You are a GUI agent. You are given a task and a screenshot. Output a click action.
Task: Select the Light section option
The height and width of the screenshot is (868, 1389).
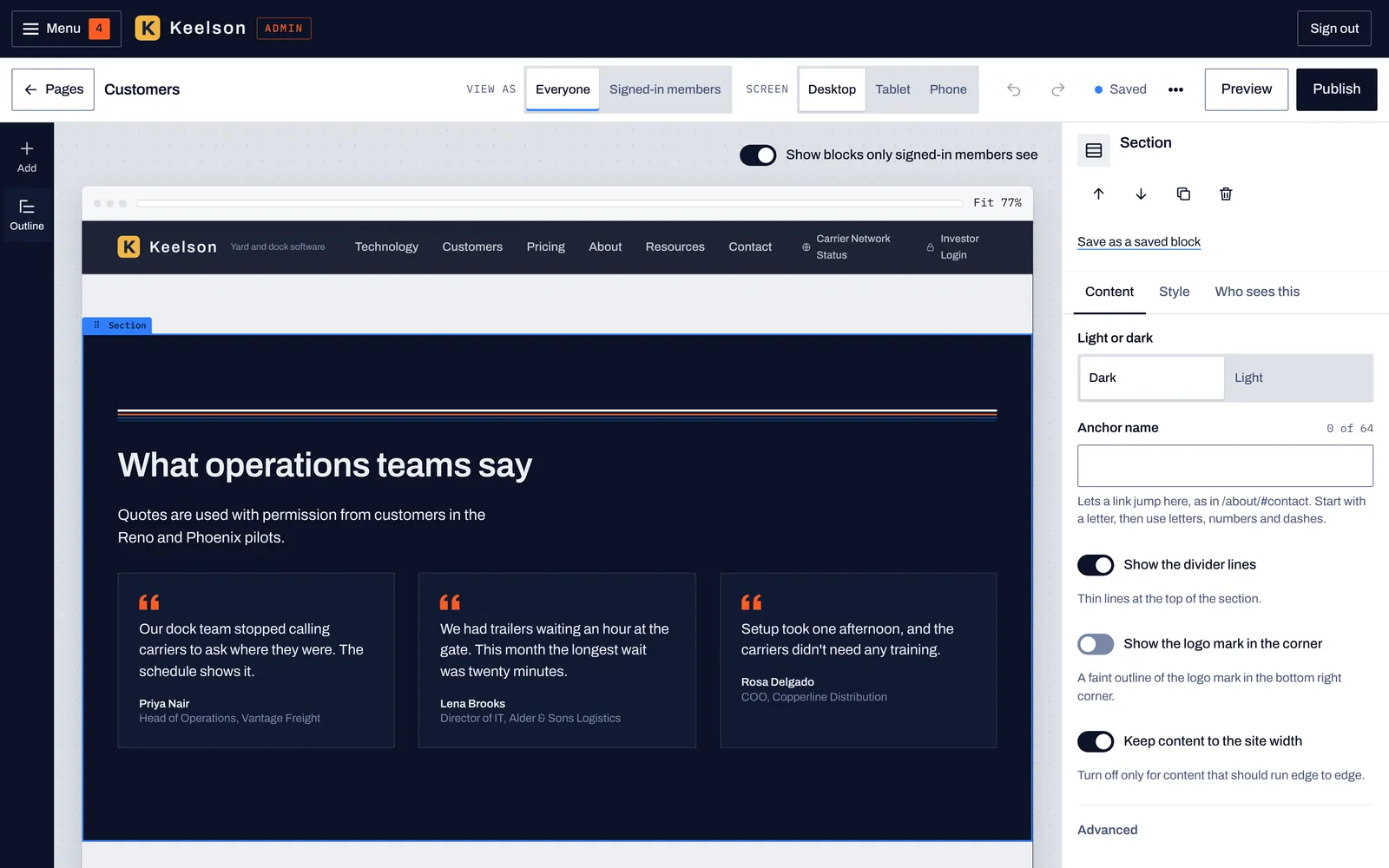tap(1298, 378)
